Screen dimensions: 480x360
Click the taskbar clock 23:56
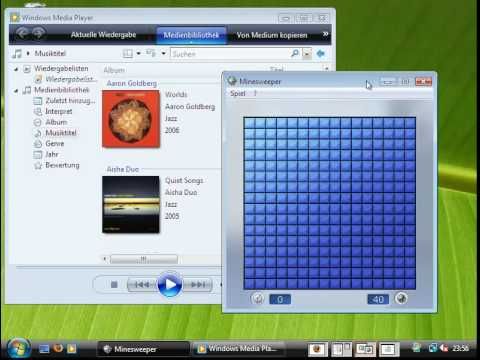460,348
